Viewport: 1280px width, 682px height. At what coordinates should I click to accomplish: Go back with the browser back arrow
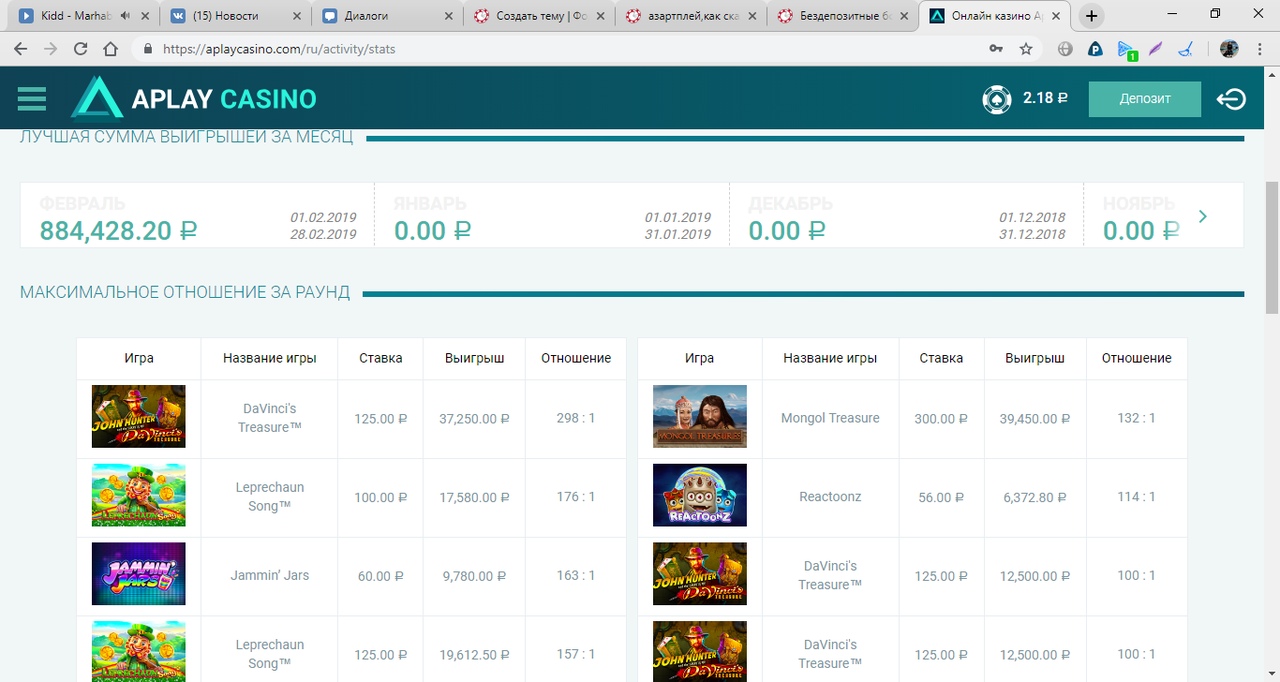tap(20, 48)
